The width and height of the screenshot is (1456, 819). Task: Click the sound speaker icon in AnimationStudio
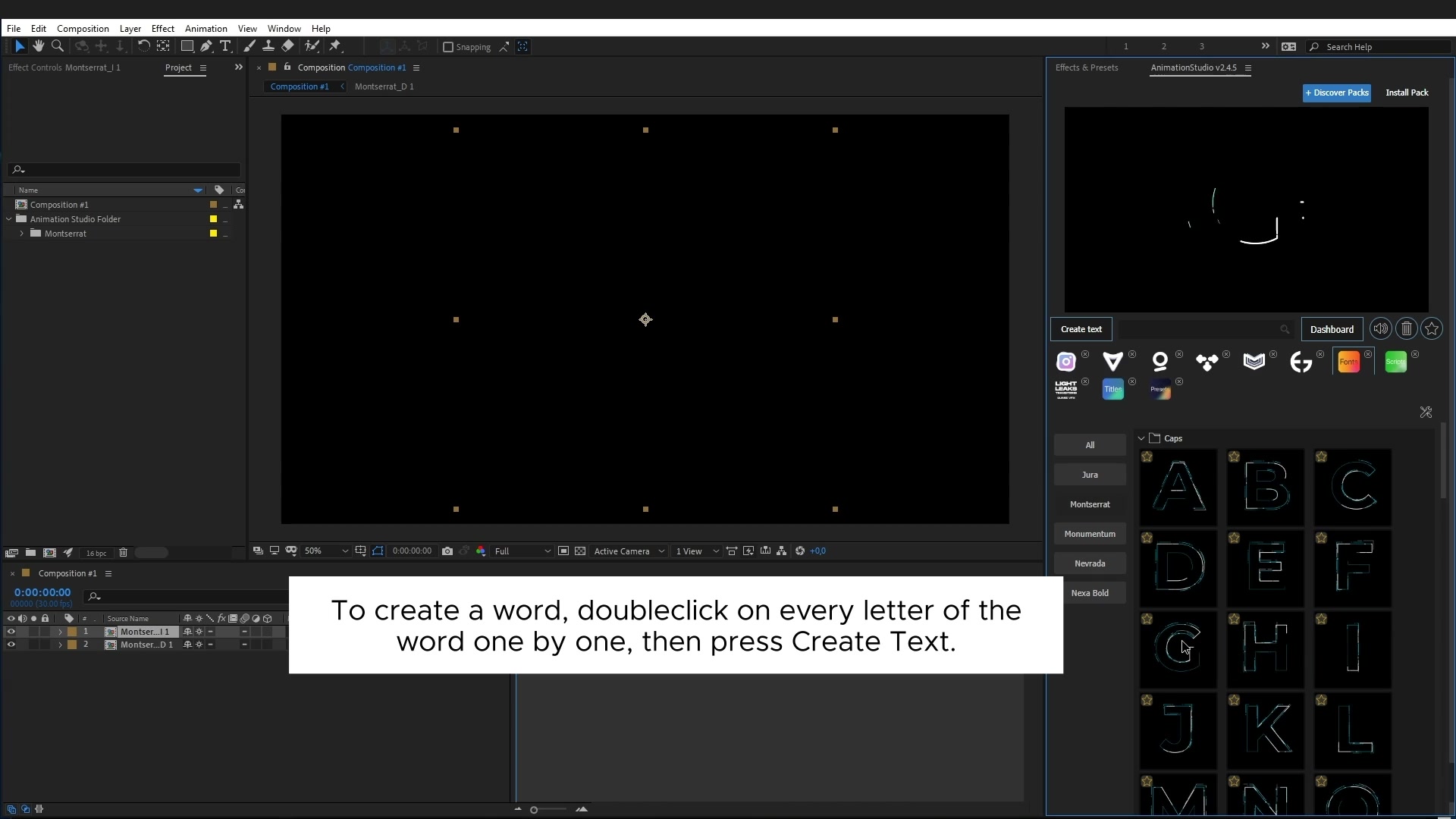[x=1381, y=329]
